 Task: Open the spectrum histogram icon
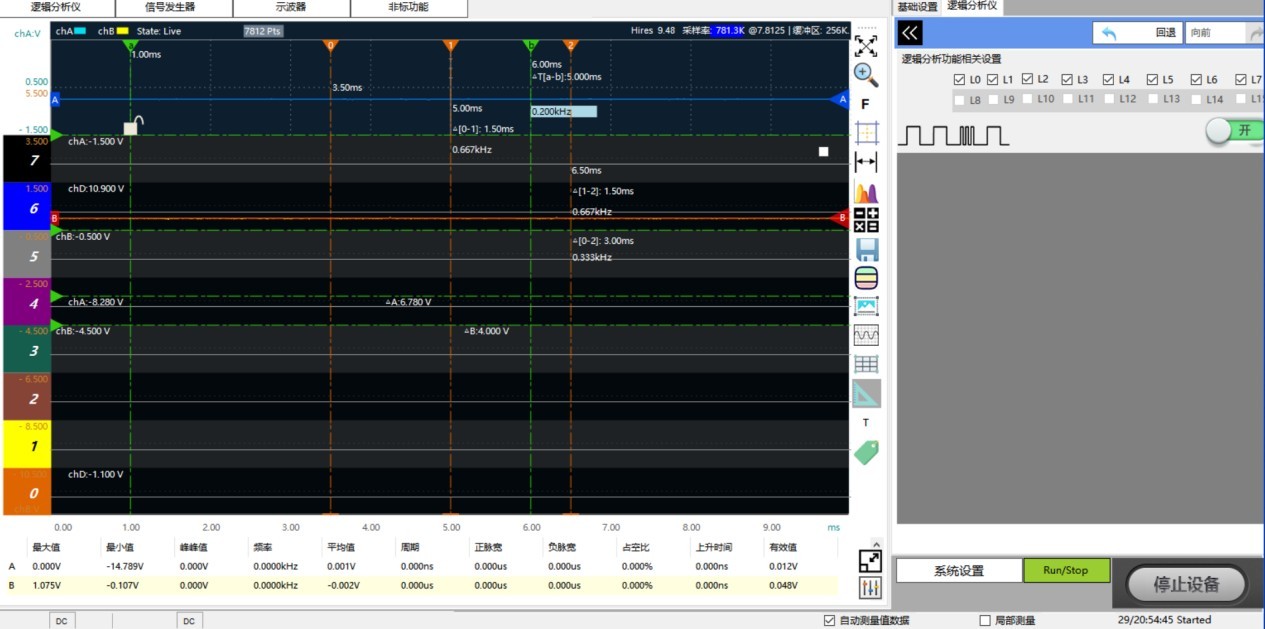click(x=866, y=192)
